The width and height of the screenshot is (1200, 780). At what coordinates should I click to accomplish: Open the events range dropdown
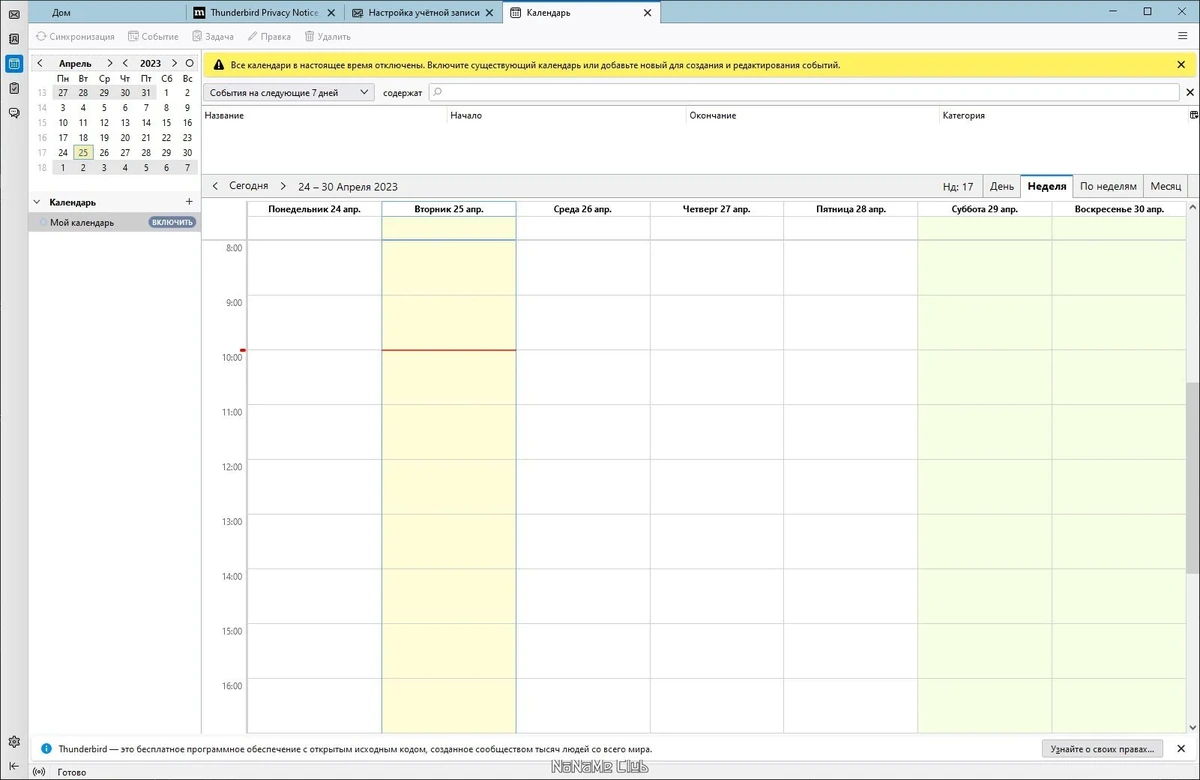(x=288, y=92)
